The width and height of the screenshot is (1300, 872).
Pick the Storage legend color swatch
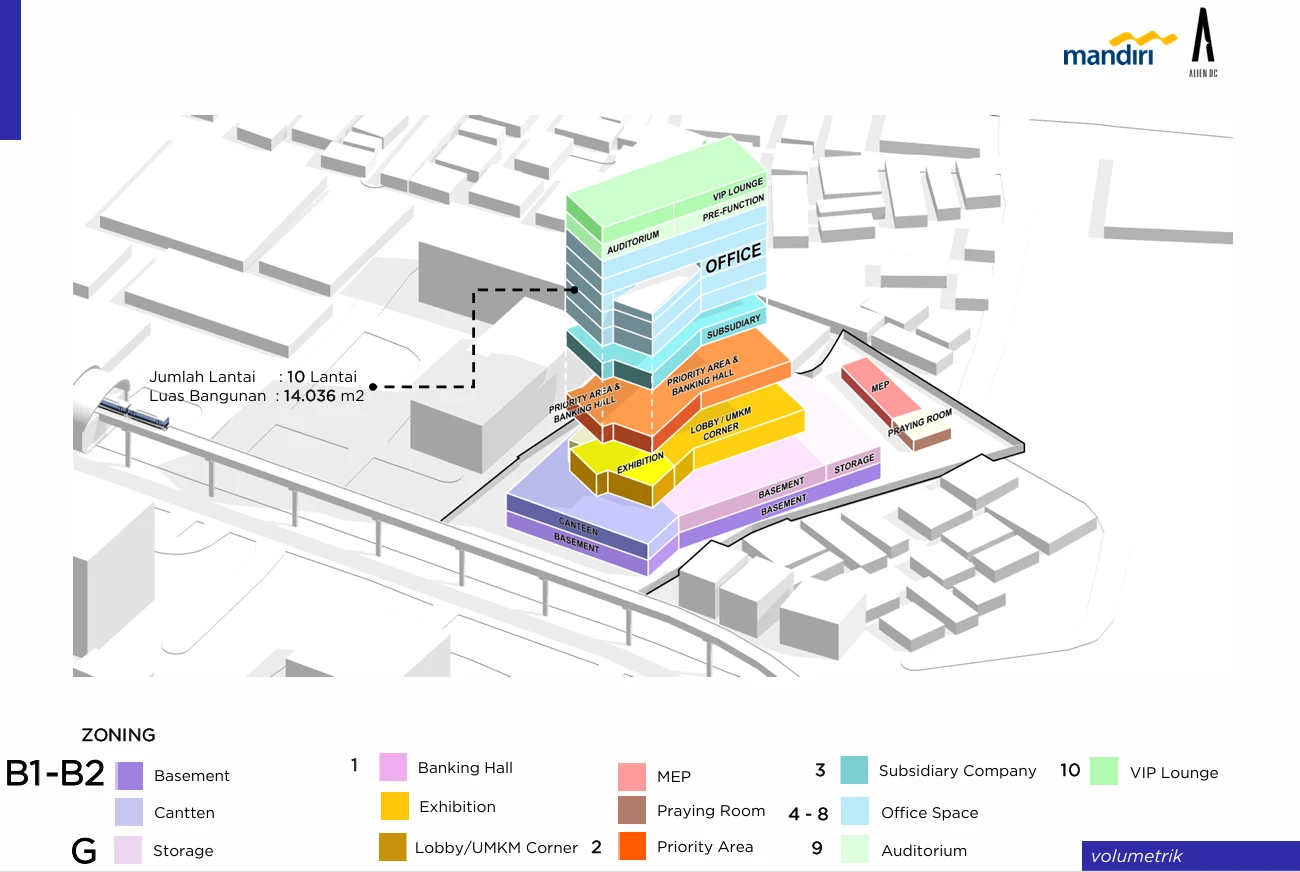click(x=129, y=850)
